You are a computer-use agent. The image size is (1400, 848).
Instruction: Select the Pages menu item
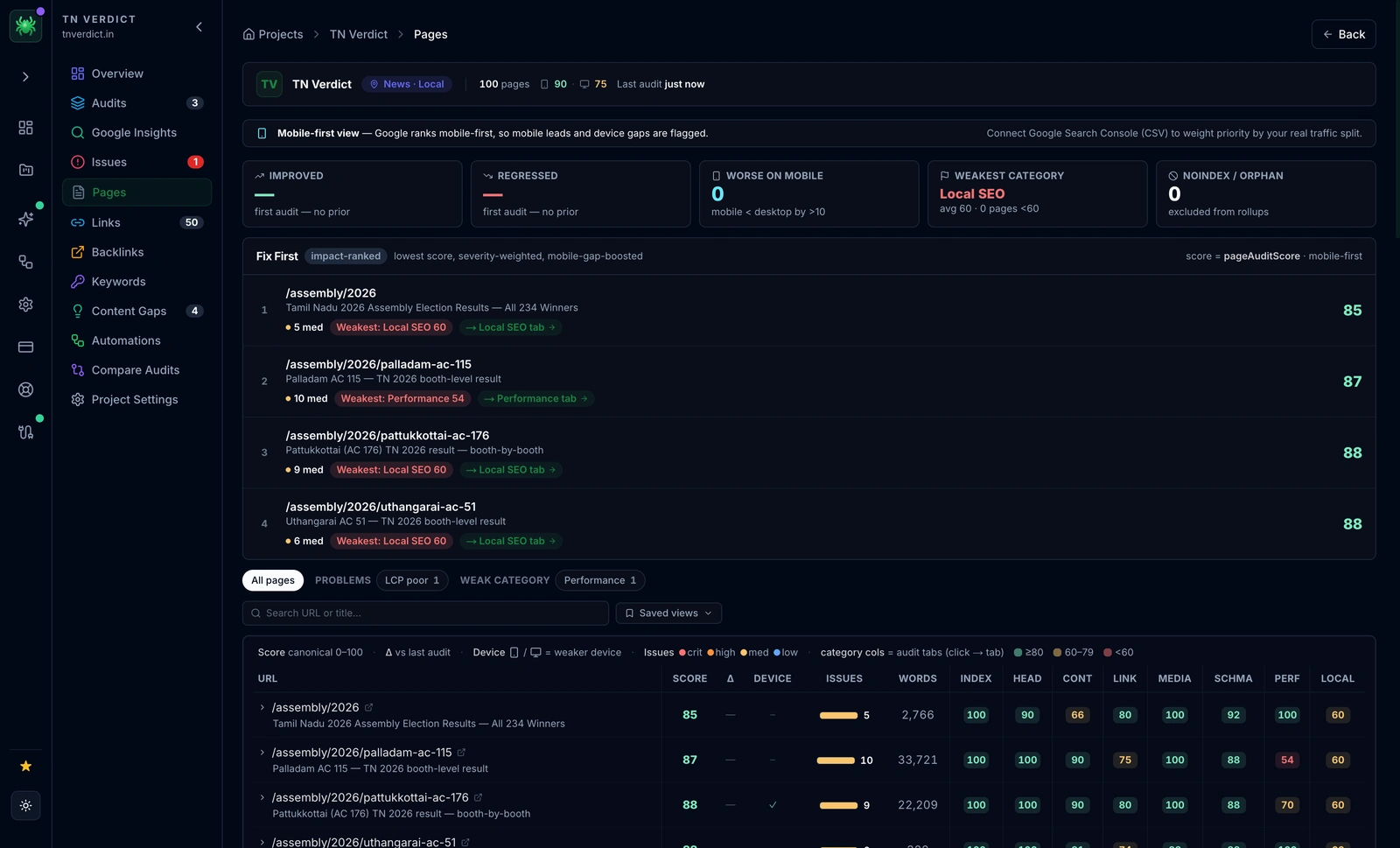(x=137, y=193)
